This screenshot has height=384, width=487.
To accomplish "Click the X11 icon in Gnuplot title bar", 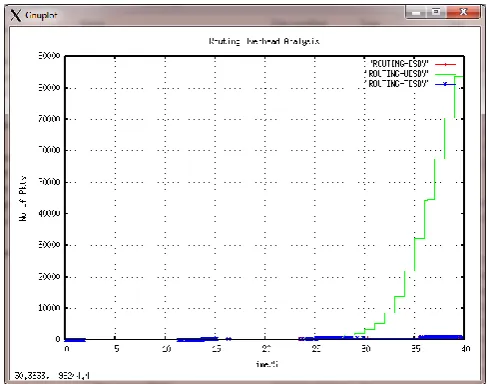I will tap(15, 15).
